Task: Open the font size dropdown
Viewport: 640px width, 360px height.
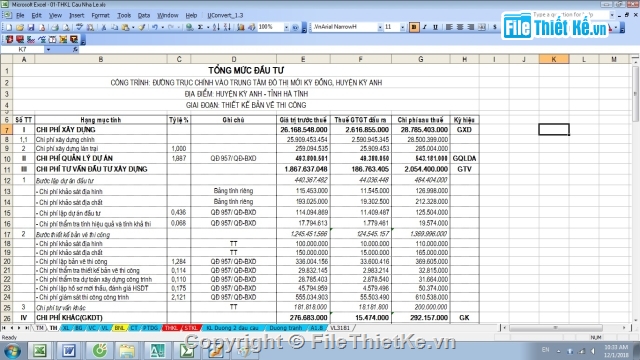Action: [402, 27]
